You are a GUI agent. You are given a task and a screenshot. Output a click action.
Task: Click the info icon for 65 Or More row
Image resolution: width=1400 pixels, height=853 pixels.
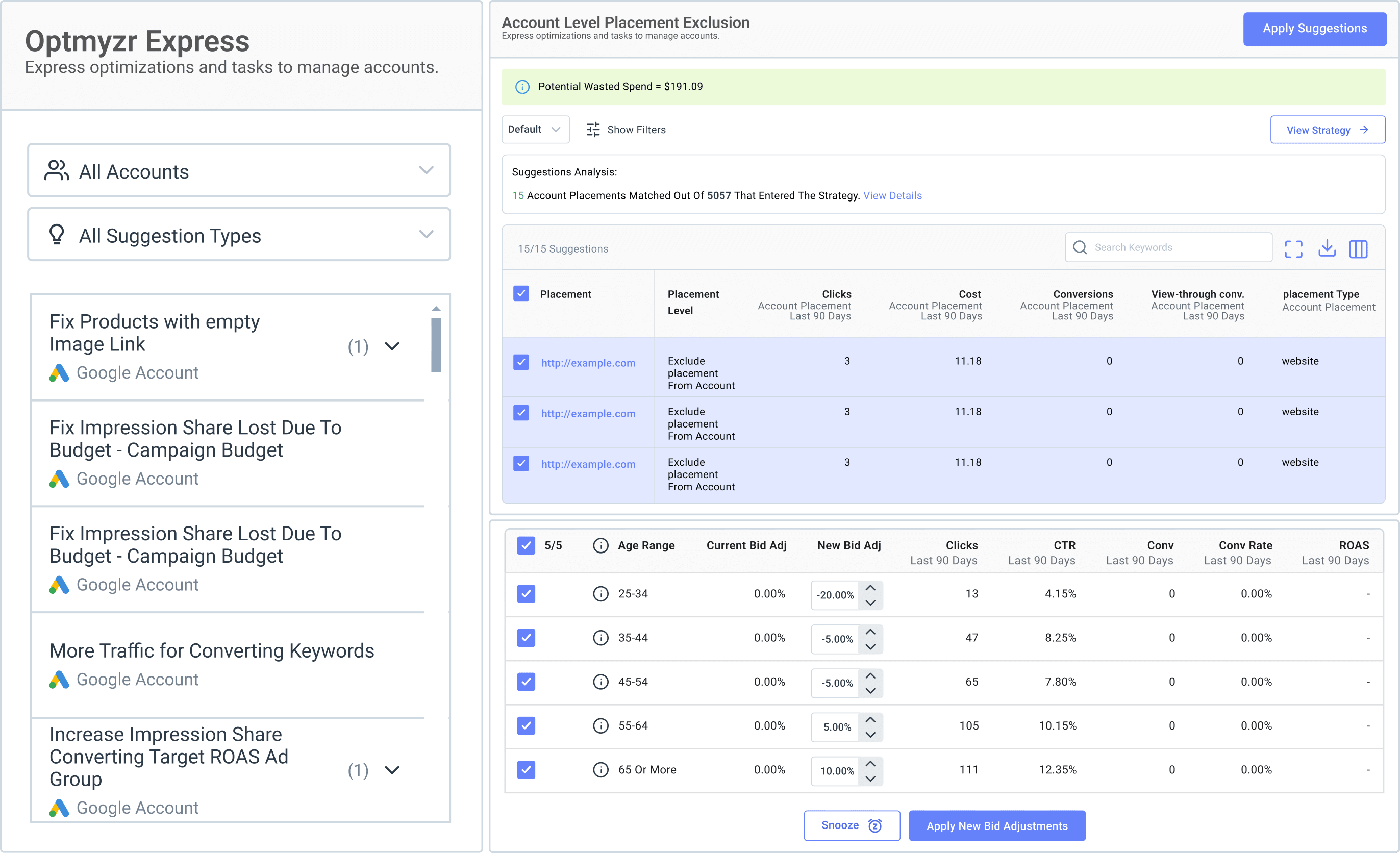click(x=601, y=769)
